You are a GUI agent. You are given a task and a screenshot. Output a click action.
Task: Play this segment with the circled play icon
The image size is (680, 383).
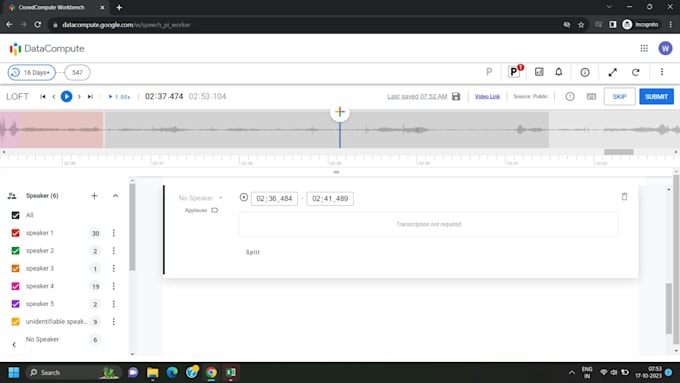[x=244, y=197]
